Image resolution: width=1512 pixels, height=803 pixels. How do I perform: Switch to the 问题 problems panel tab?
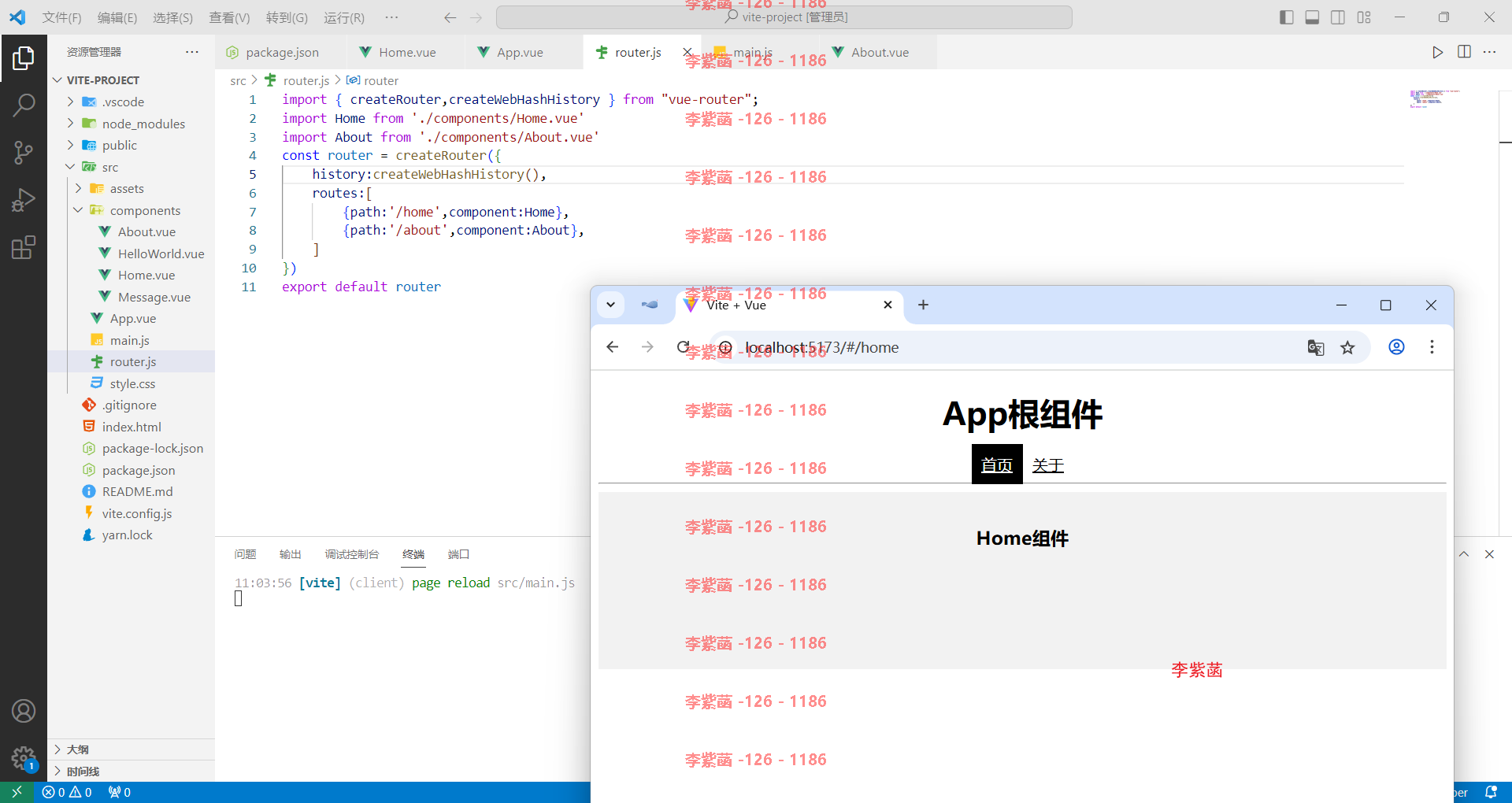click(x=245, y=554)
